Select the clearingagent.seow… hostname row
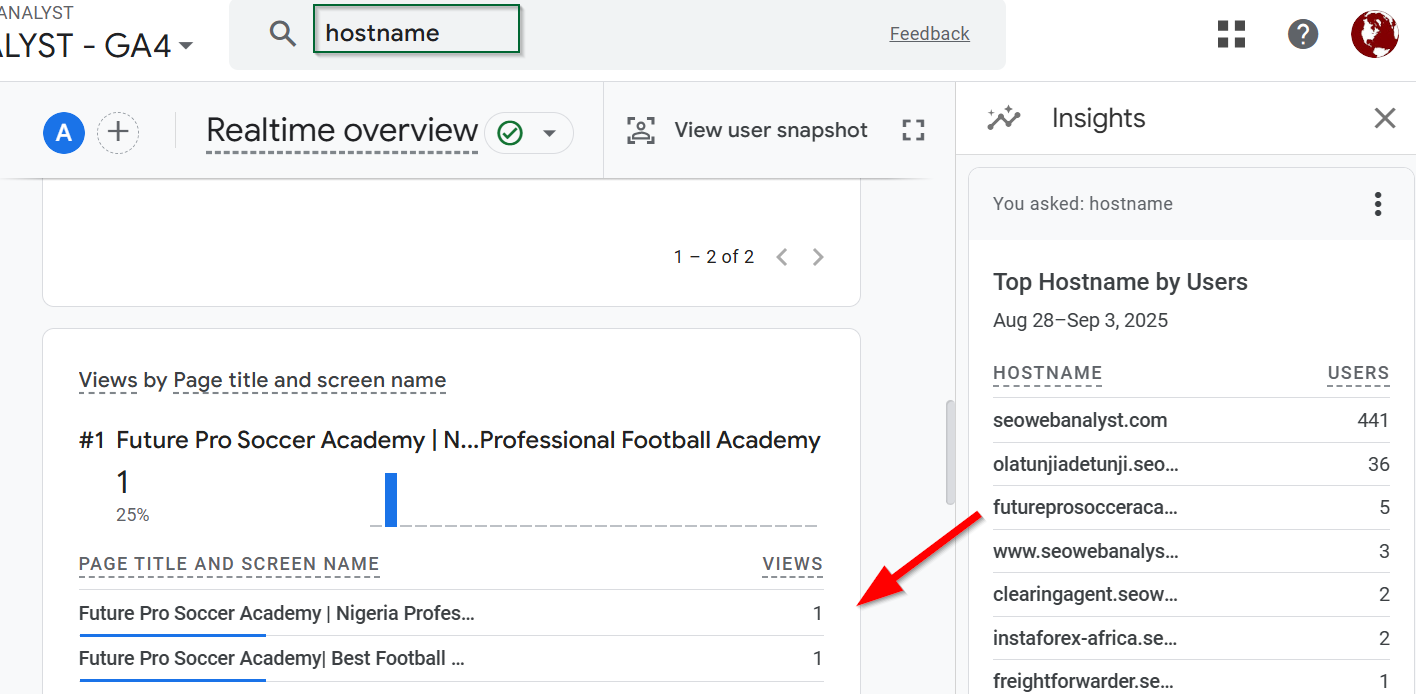 click(1191, 594)
